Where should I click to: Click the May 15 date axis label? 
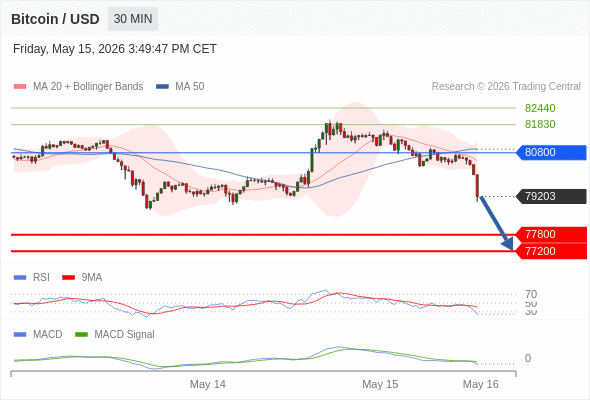pos(380,384)
